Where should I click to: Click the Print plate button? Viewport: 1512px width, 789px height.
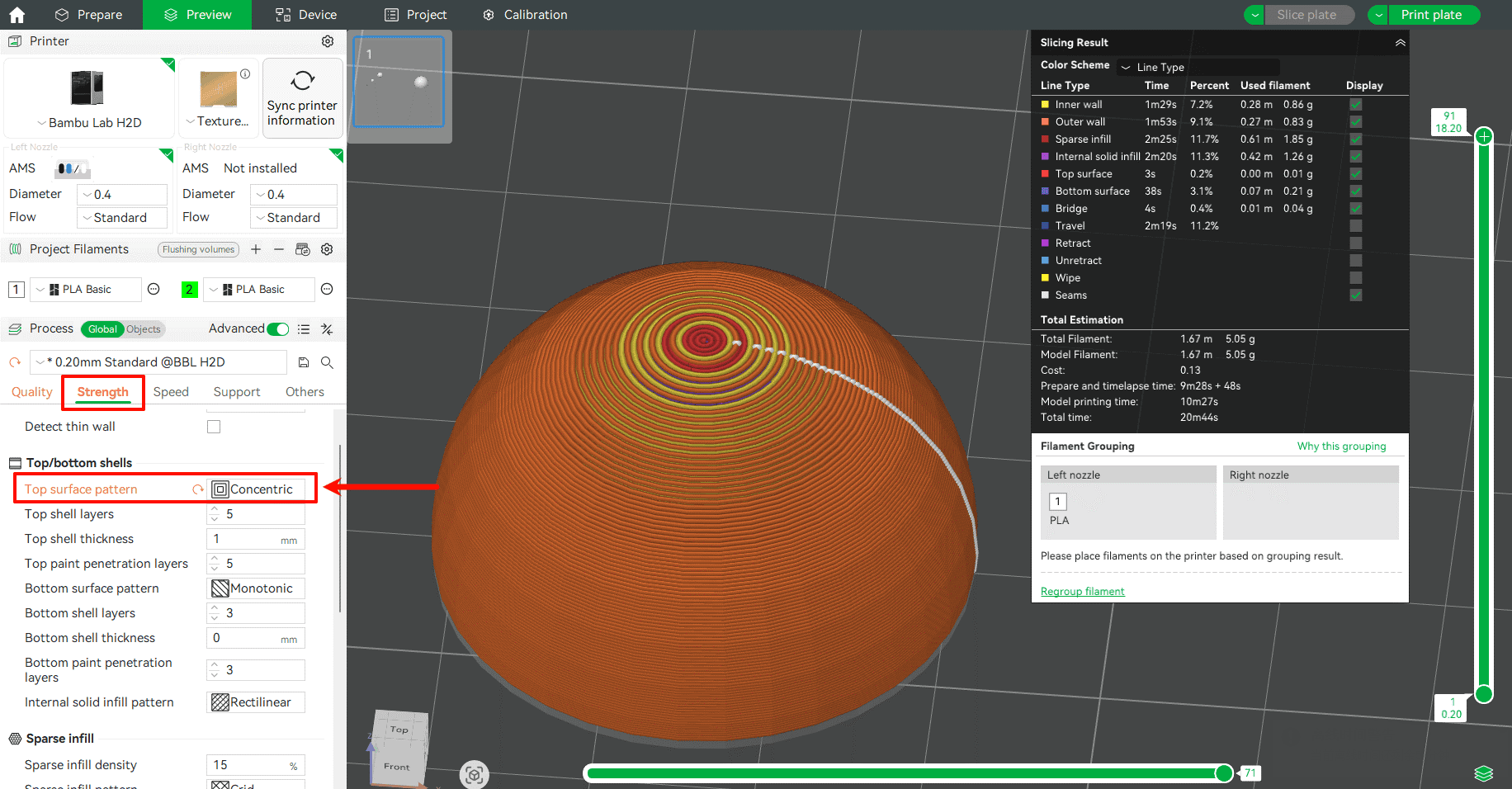pyautogui.click(x=1431, y=15)
